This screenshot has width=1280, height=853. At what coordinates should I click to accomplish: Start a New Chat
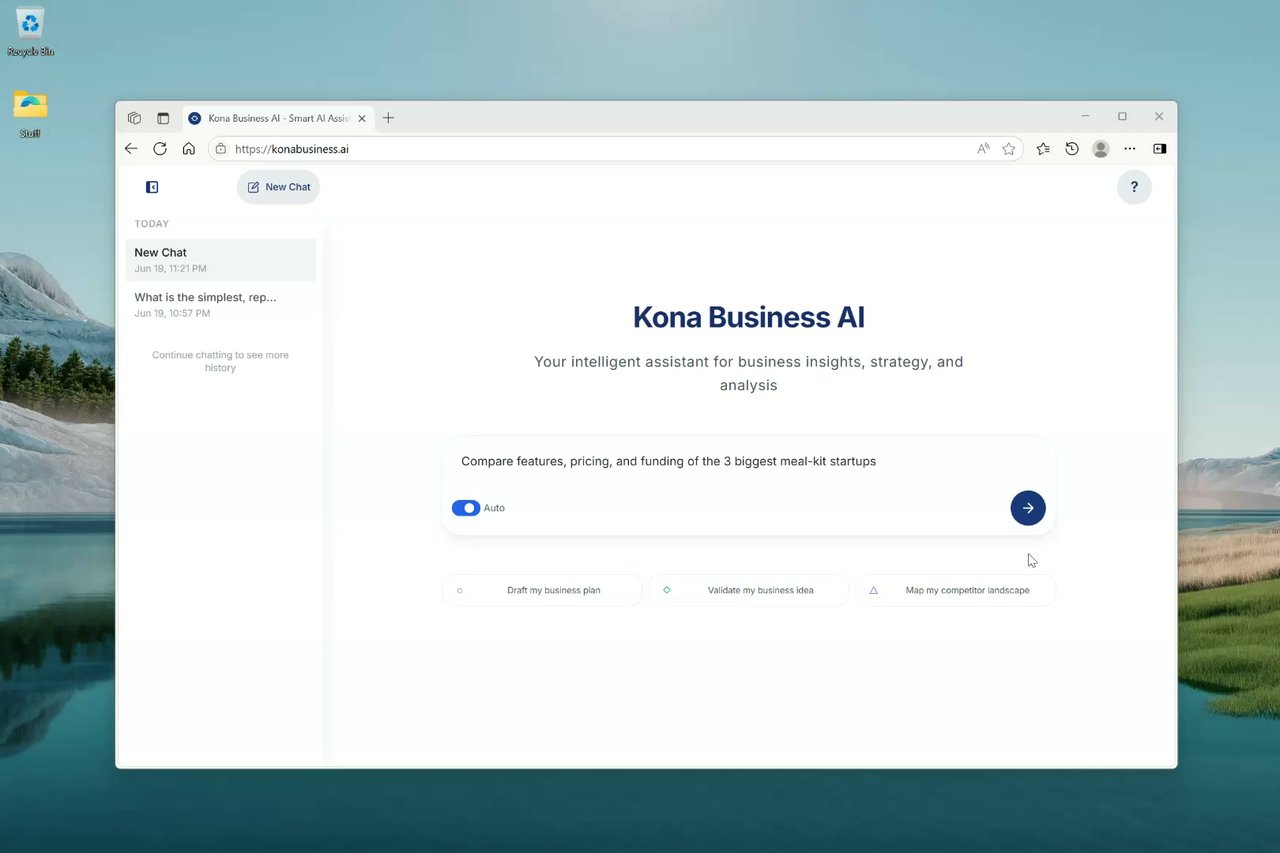coord(279,187)
